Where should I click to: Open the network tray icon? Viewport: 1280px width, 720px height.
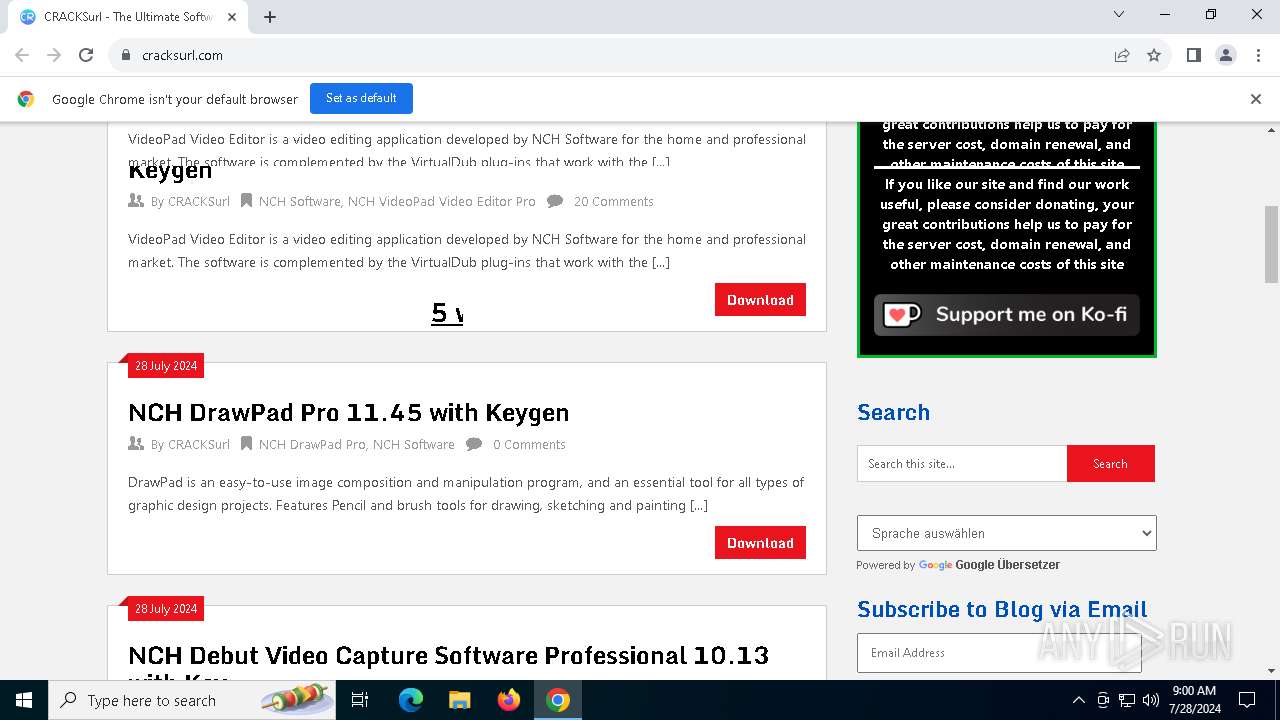1127,700
